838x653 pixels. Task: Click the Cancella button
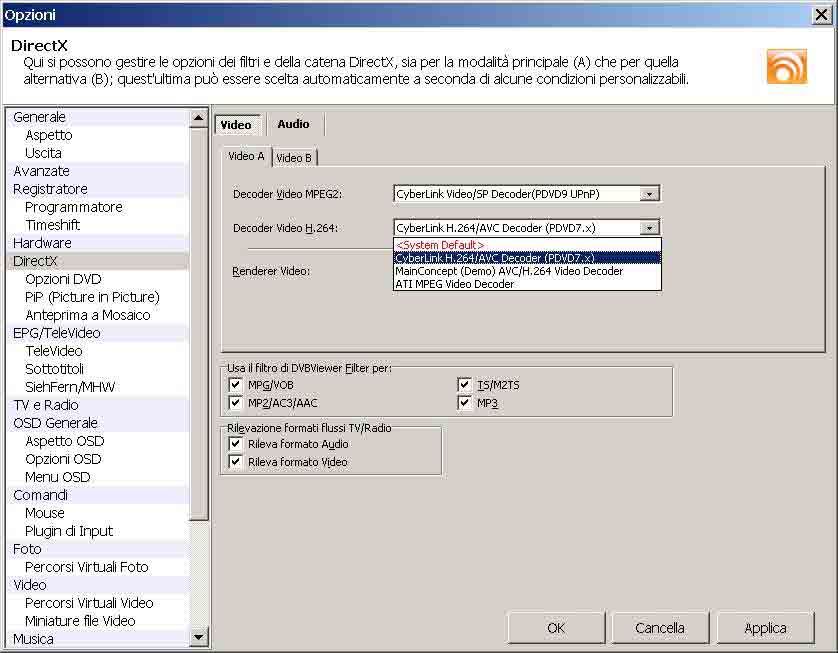[660, 628]
